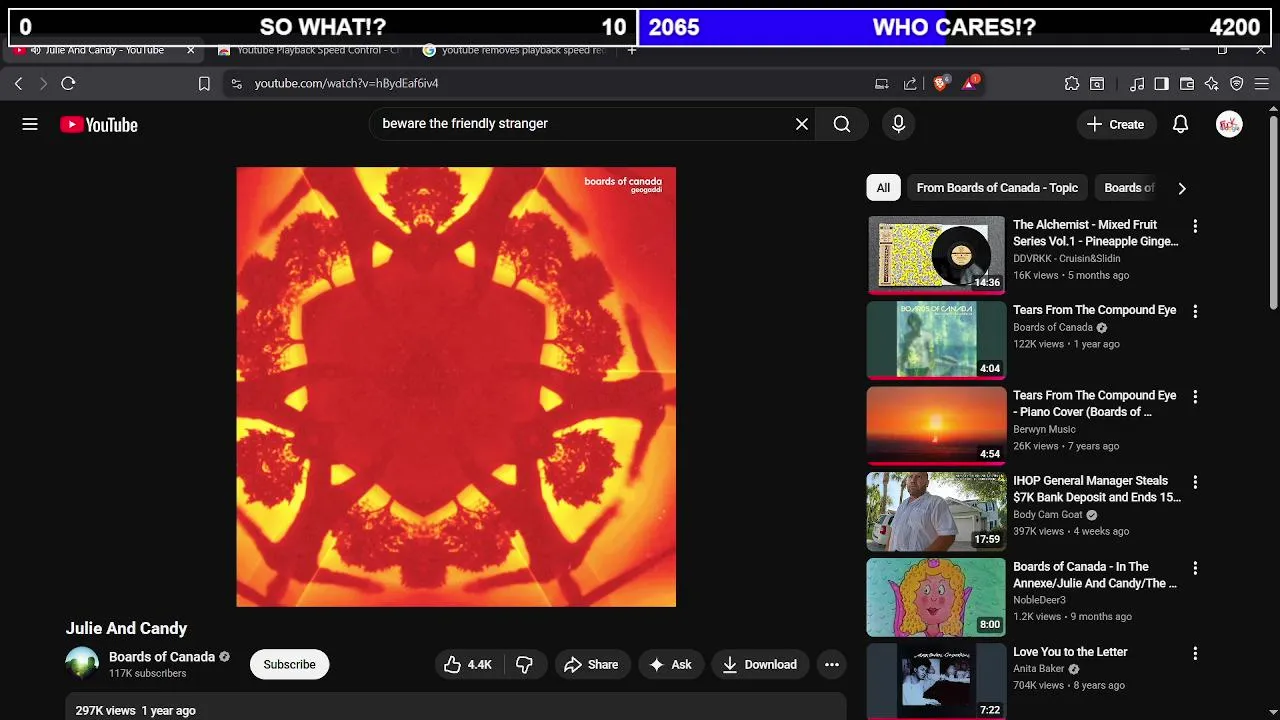This screenshot has height=720, width=1280.
Task: Switch to youtube removes playback speed tab
Action: click(515, 50)
